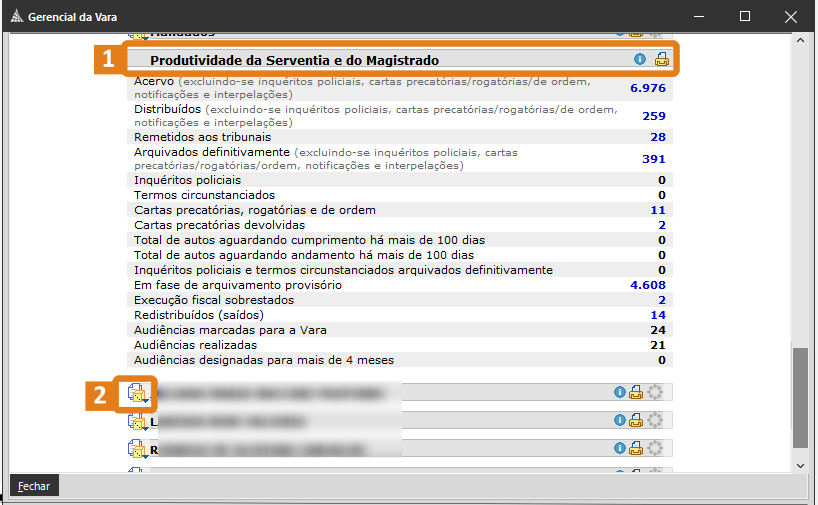Image resolution: width=818 pixels, height=505 pixels.
Task: Click printer icon on row starting with R
Action: (636, 449)
